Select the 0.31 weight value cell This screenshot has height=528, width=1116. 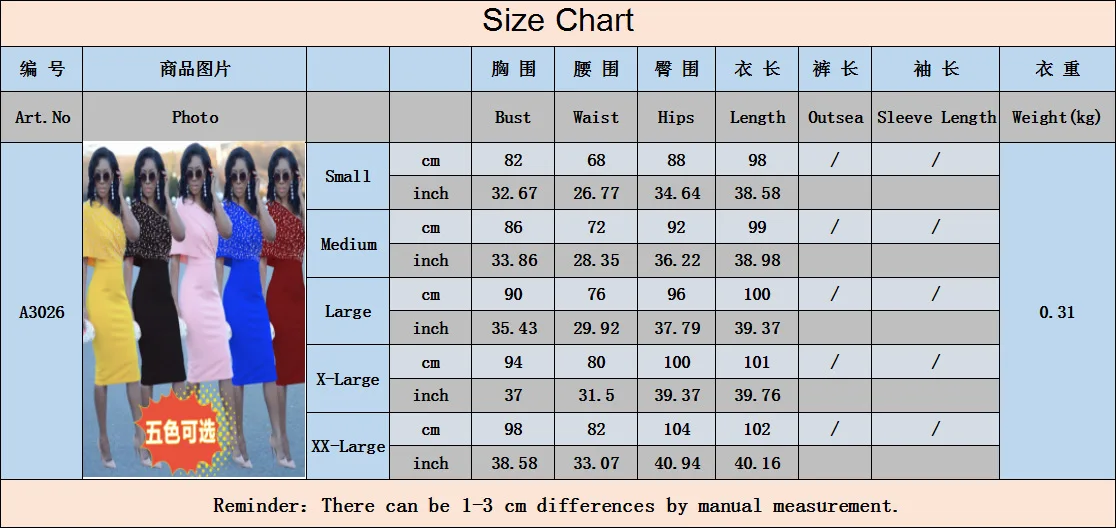coord(1057,312)
